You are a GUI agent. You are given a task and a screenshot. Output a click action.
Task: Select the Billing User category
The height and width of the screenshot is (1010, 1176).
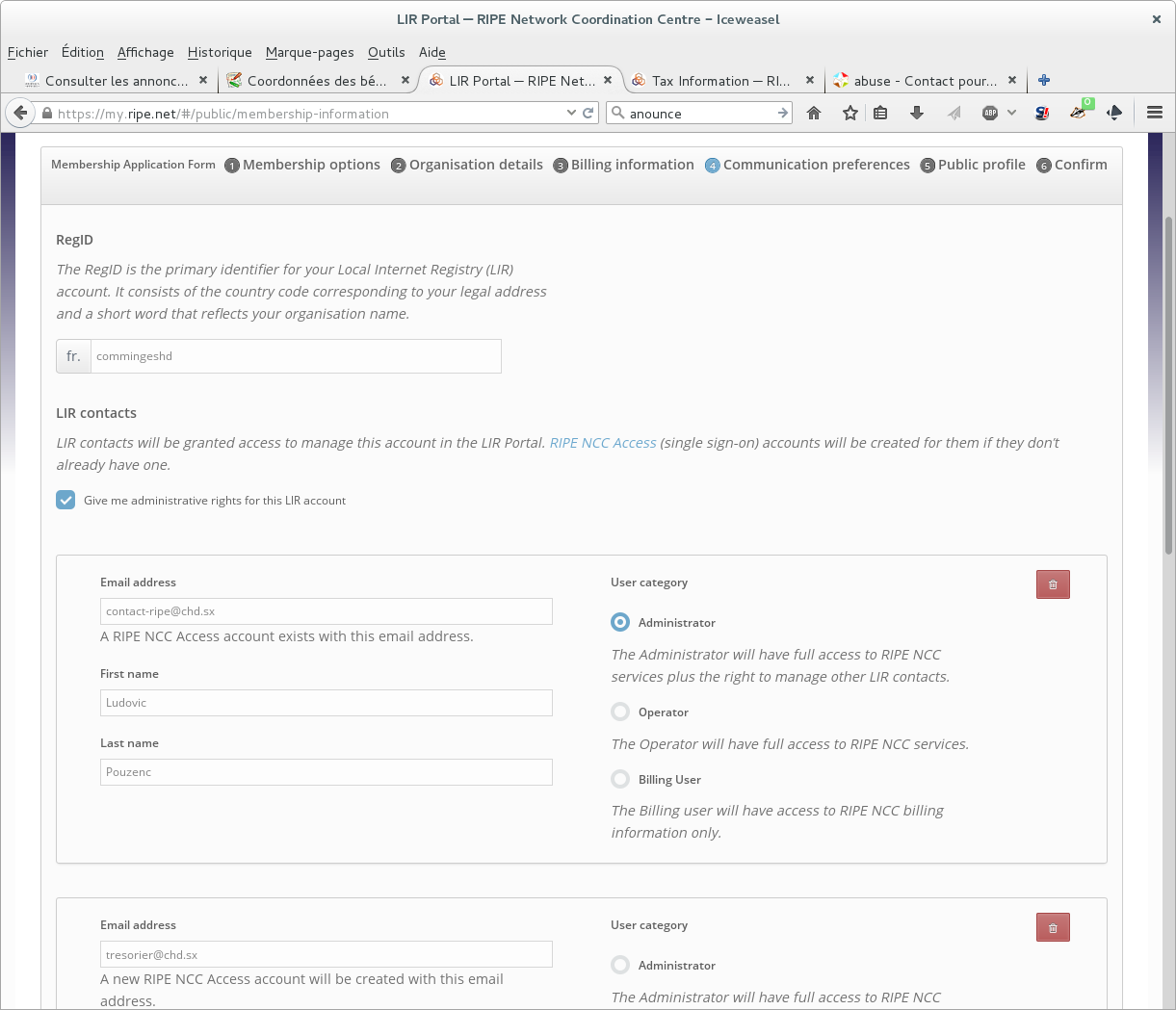point(620,779)
